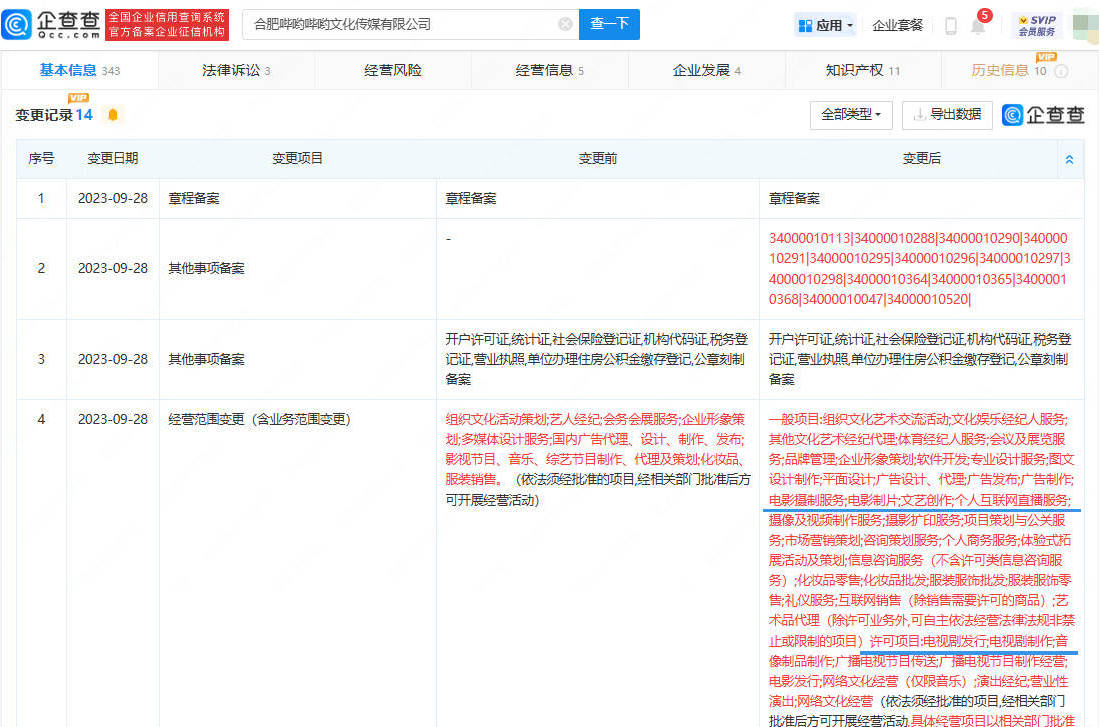The image size is (1099, 727).
Task: Click the change record alert bell icon
Action: point(113,115)
